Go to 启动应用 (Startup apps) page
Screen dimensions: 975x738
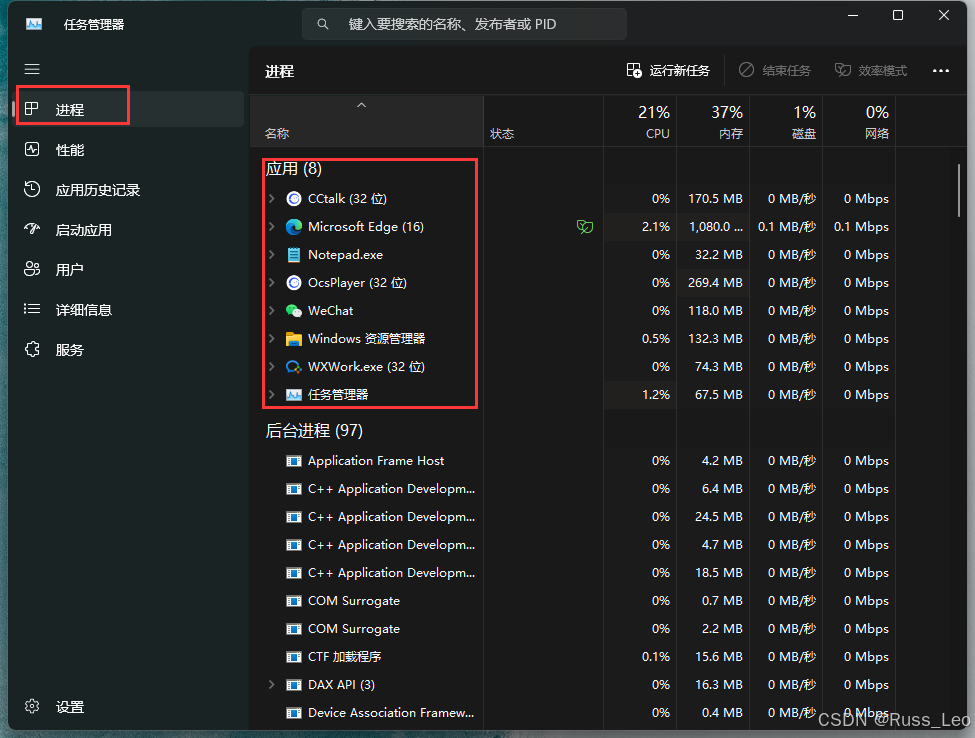coord(129,230)
